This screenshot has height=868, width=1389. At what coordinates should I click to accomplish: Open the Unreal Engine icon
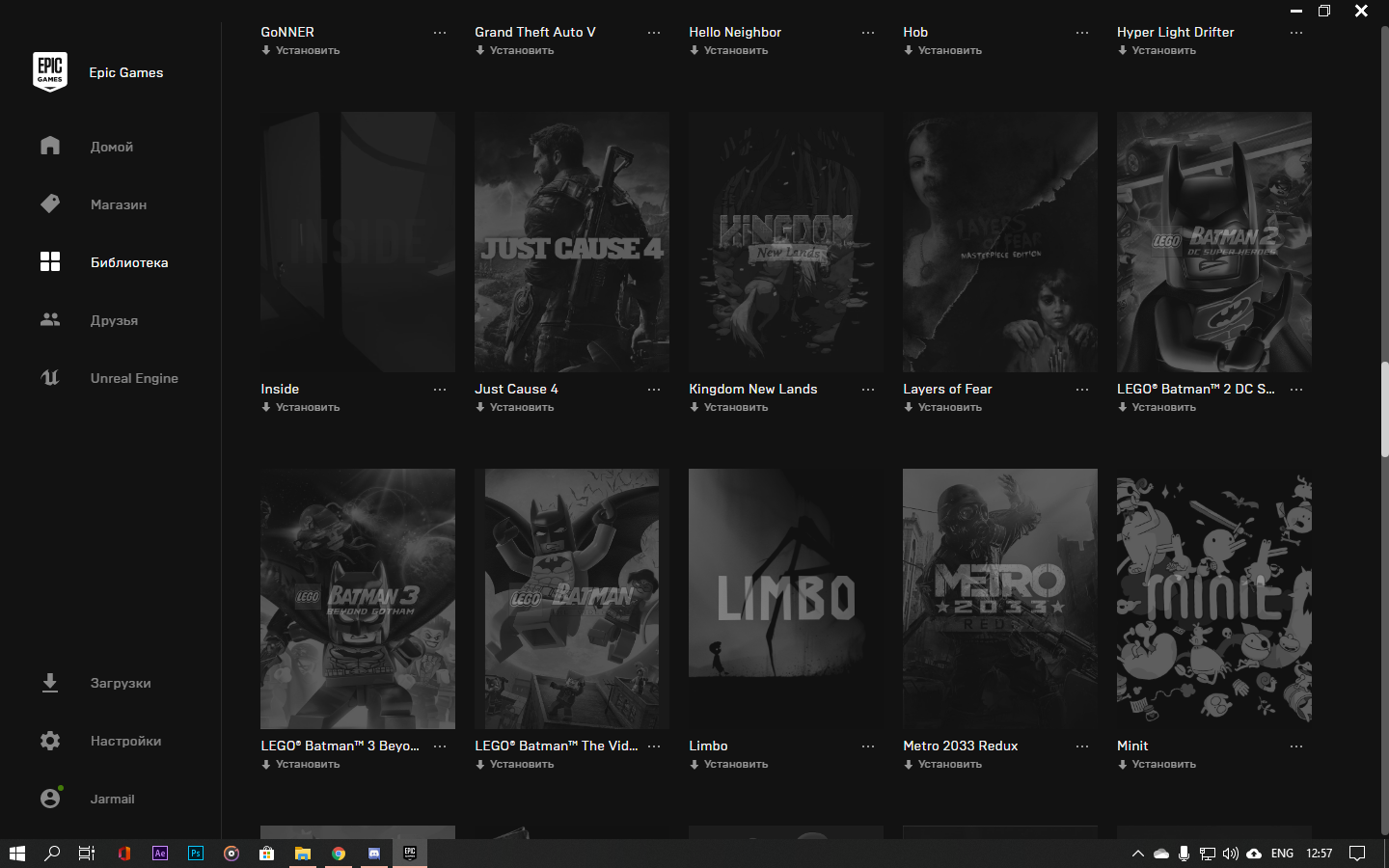click(50, 377)
